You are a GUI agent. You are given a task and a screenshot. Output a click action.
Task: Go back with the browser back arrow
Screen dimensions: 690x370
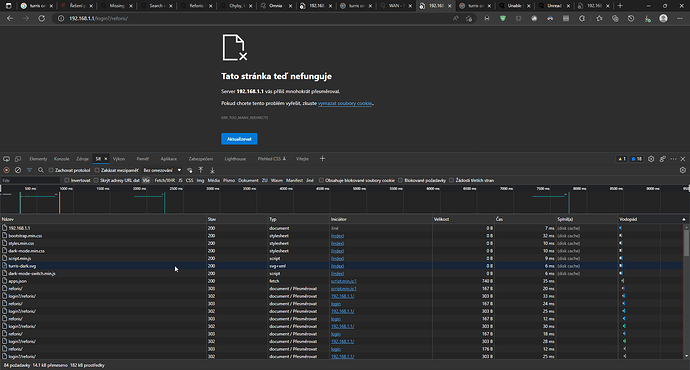10,18
